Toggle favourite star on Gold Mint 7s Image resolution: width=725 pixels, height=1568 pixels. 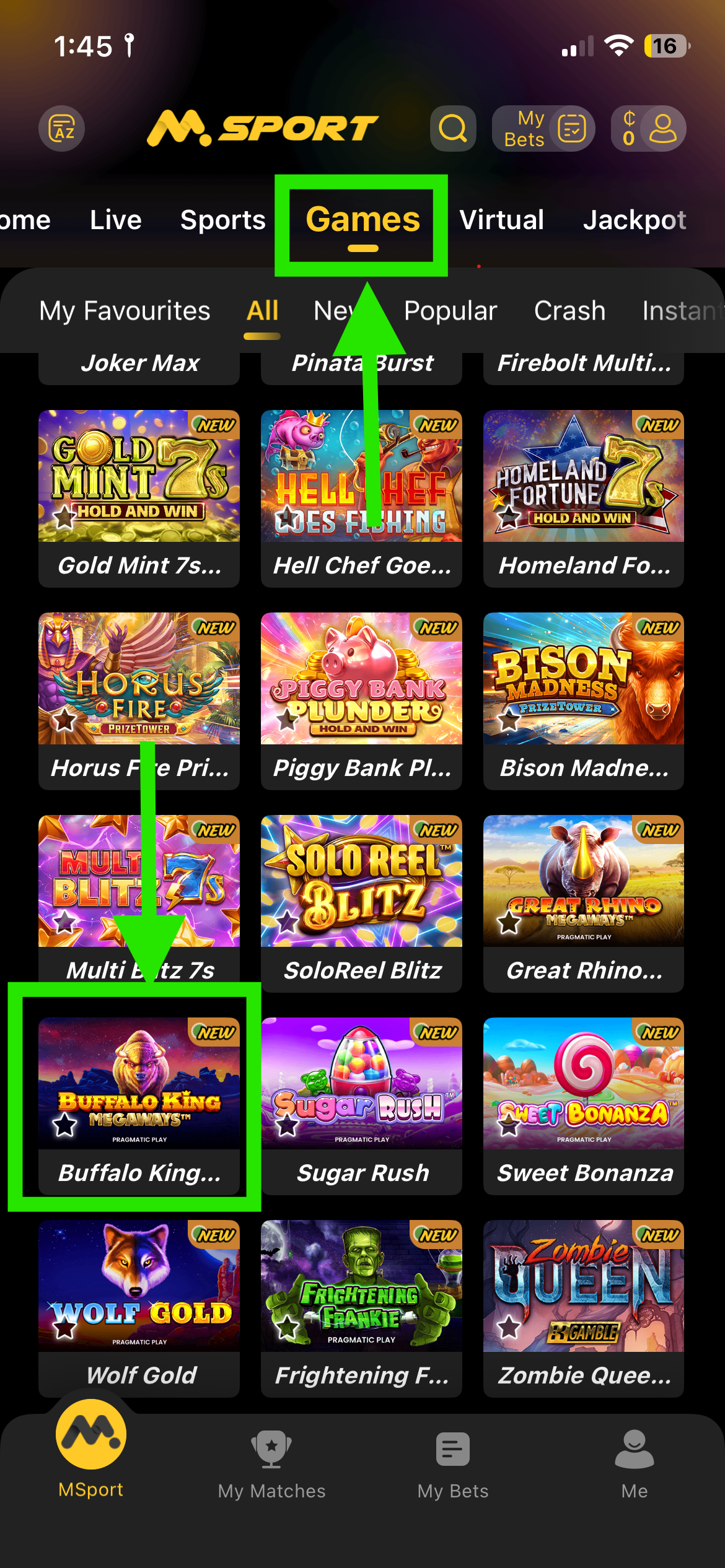point(64,516)
